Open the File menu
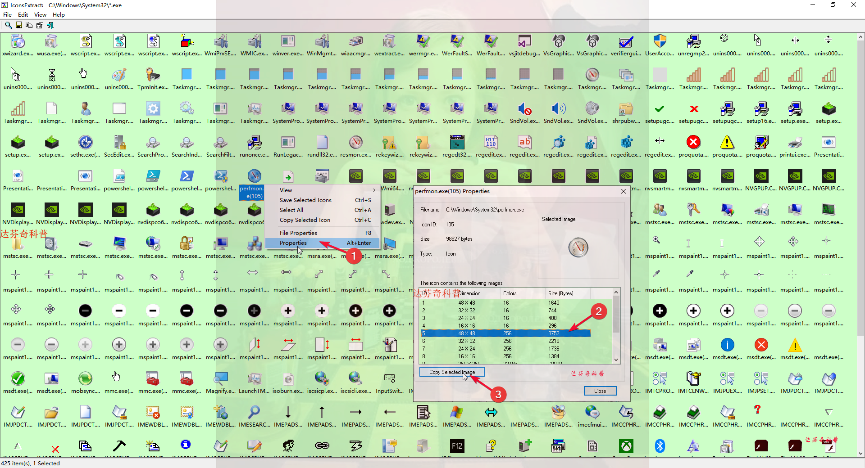865x468 pixels. point(7,15)
